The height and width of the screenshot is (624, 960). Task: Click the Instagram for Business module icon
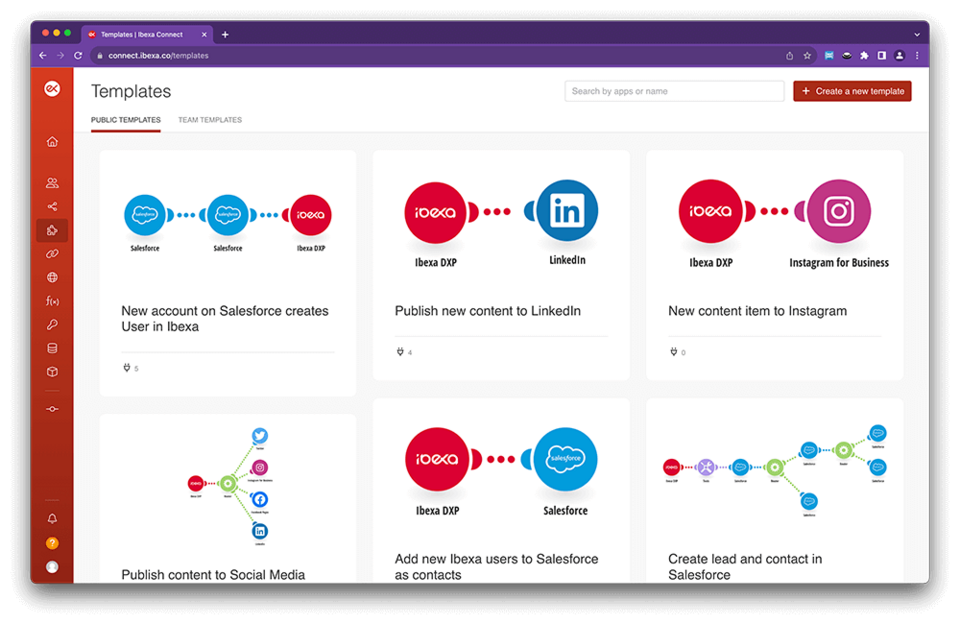click(838, 211)
